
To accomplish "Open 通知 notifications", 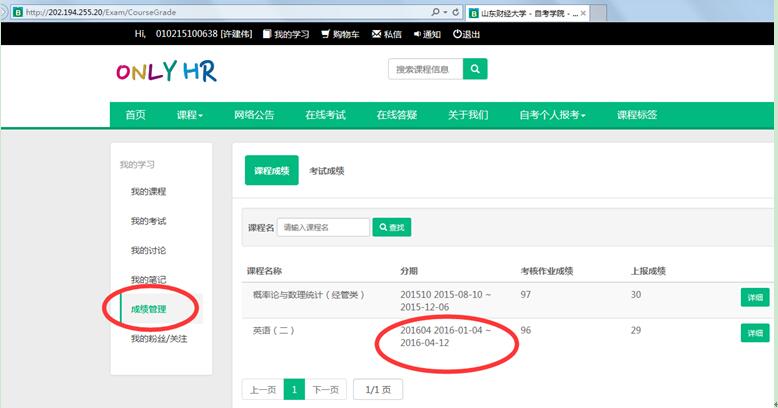I will pos(426,34).
